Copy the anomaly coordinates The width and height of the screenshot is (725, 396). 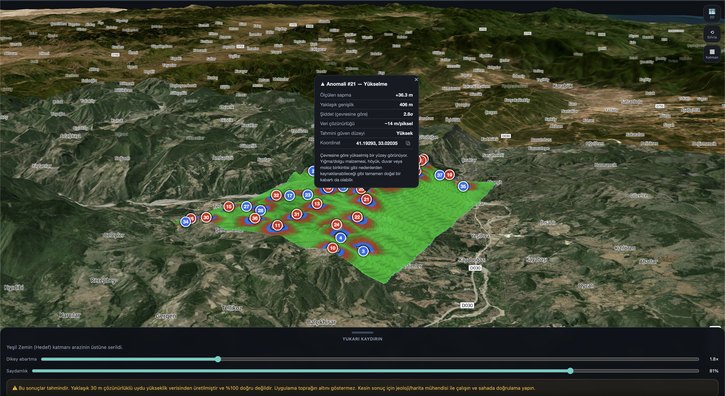click(408, 143)
